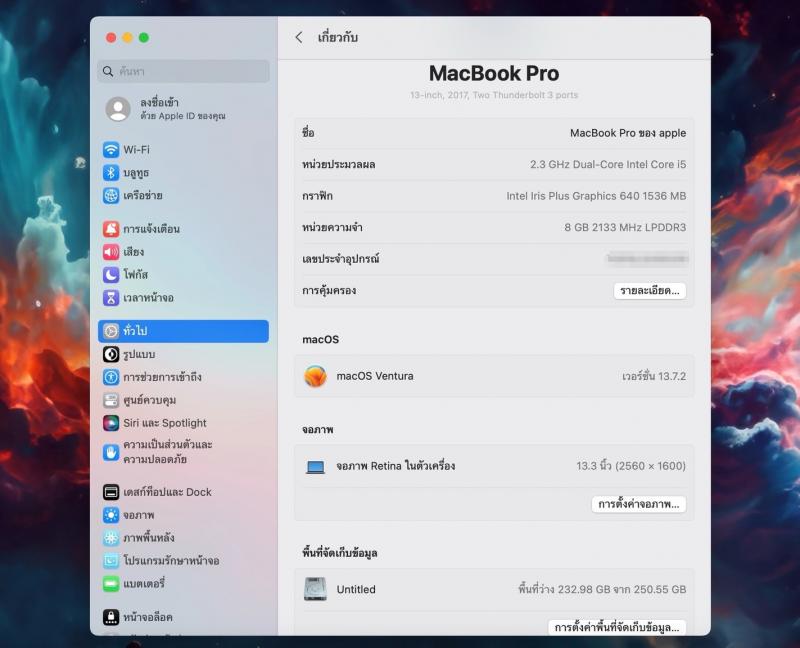Open warranty details with รายละเอียด... button

pos(649,291)
